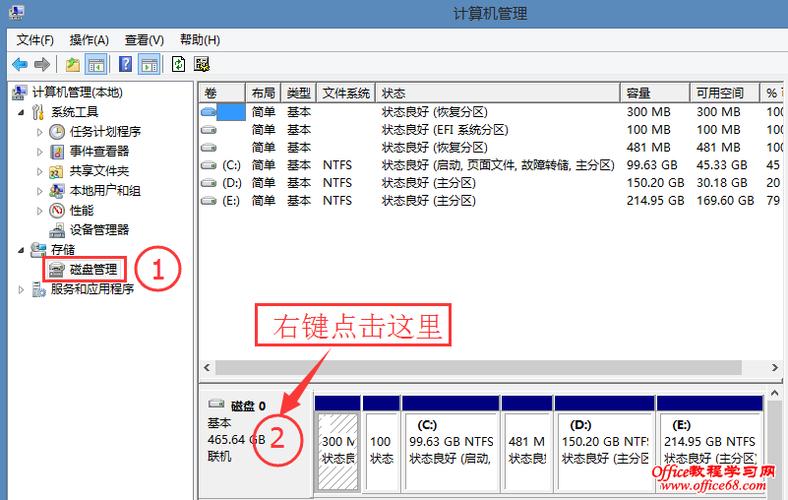Select the EFI 系统分区 volume row

pos(490,130)
